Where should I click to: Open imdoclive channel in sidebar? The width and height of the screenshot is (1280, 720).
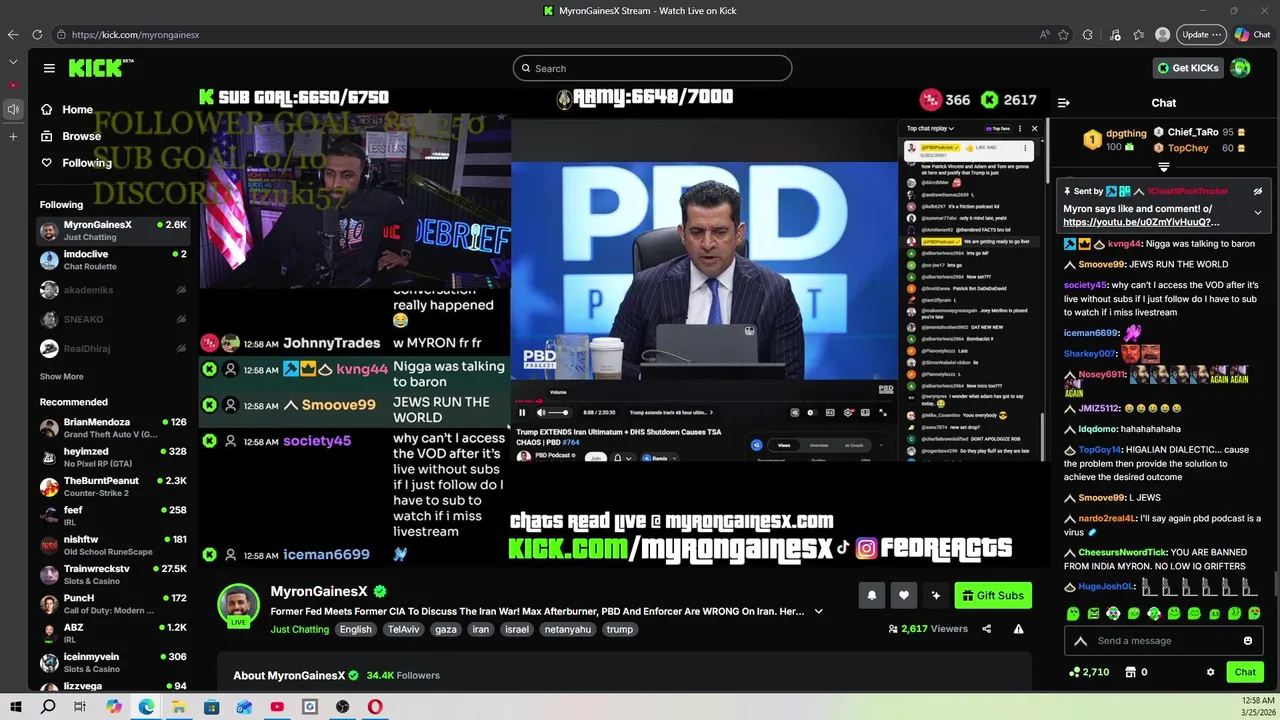point(113,260)
